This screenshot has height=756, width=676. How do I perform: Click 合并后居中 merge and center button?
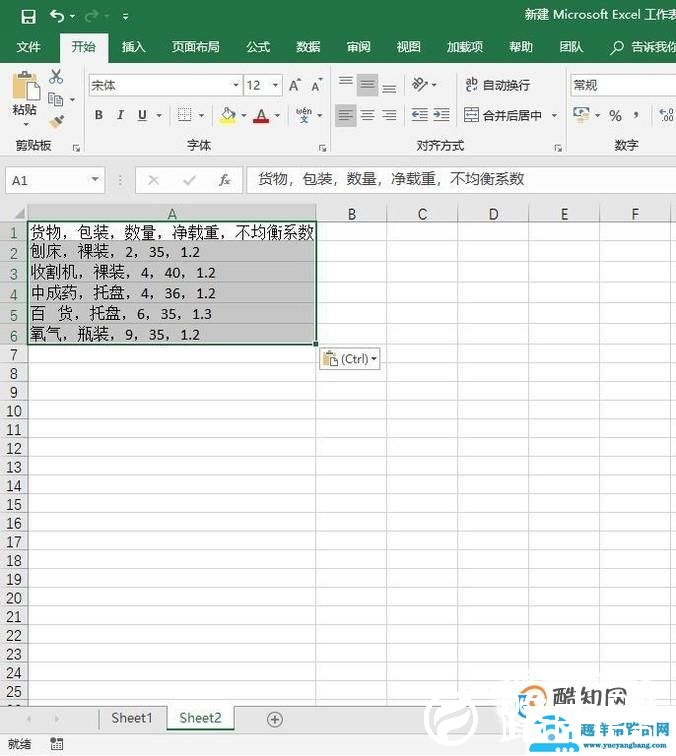pyautogui.click(x=503, y=115)
